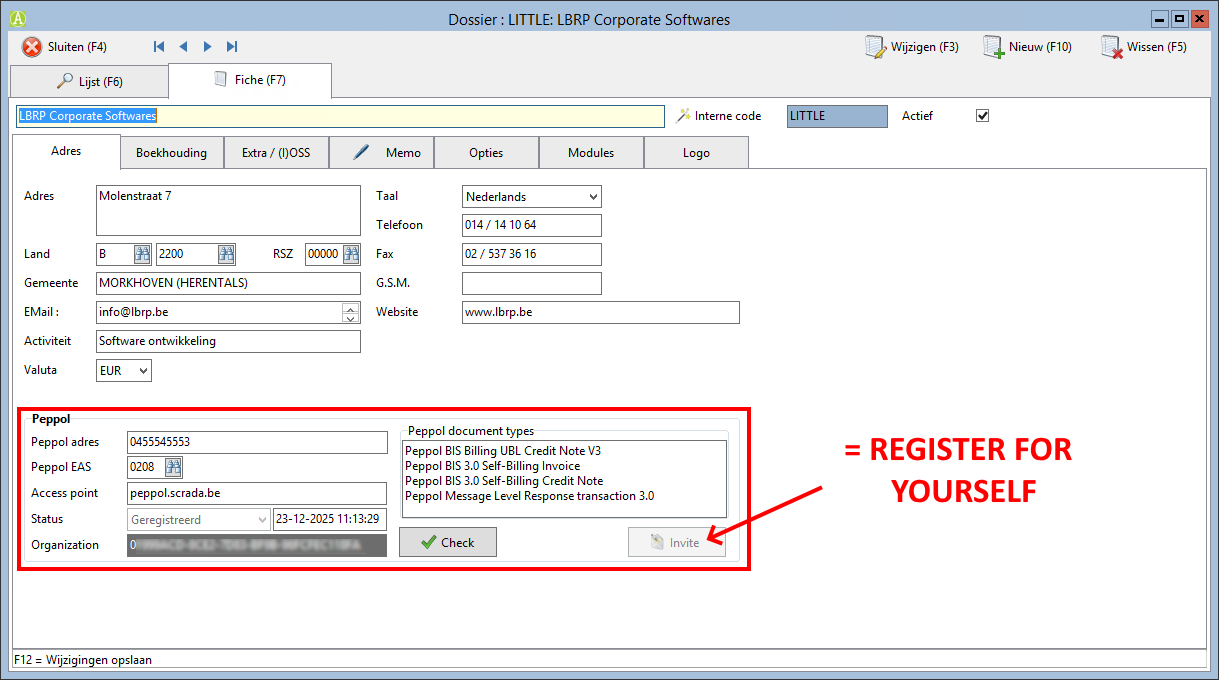Click the company name field LBRP Corporate Softwares

pos(340,116)
